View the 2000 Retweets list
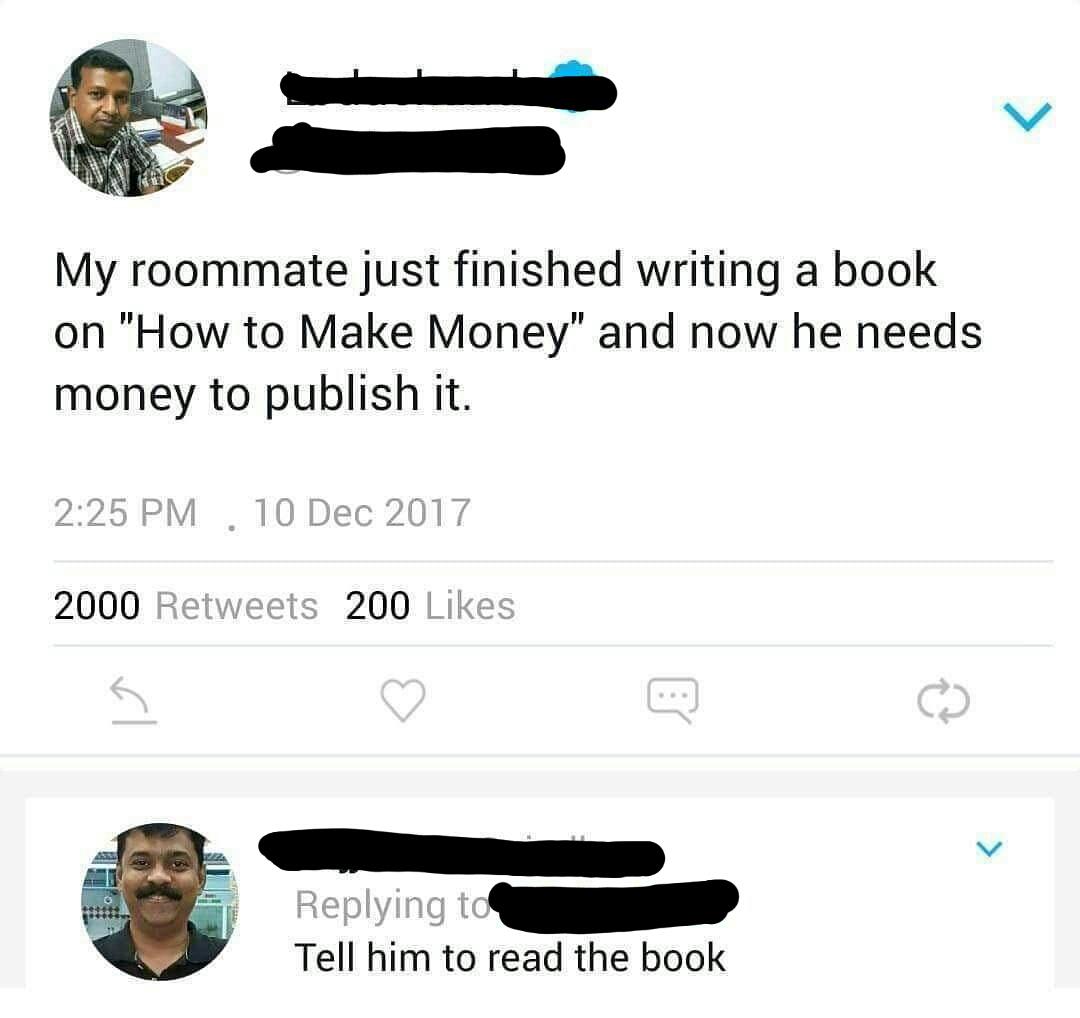1080x1018 pixels. click(x=185, y=606)
